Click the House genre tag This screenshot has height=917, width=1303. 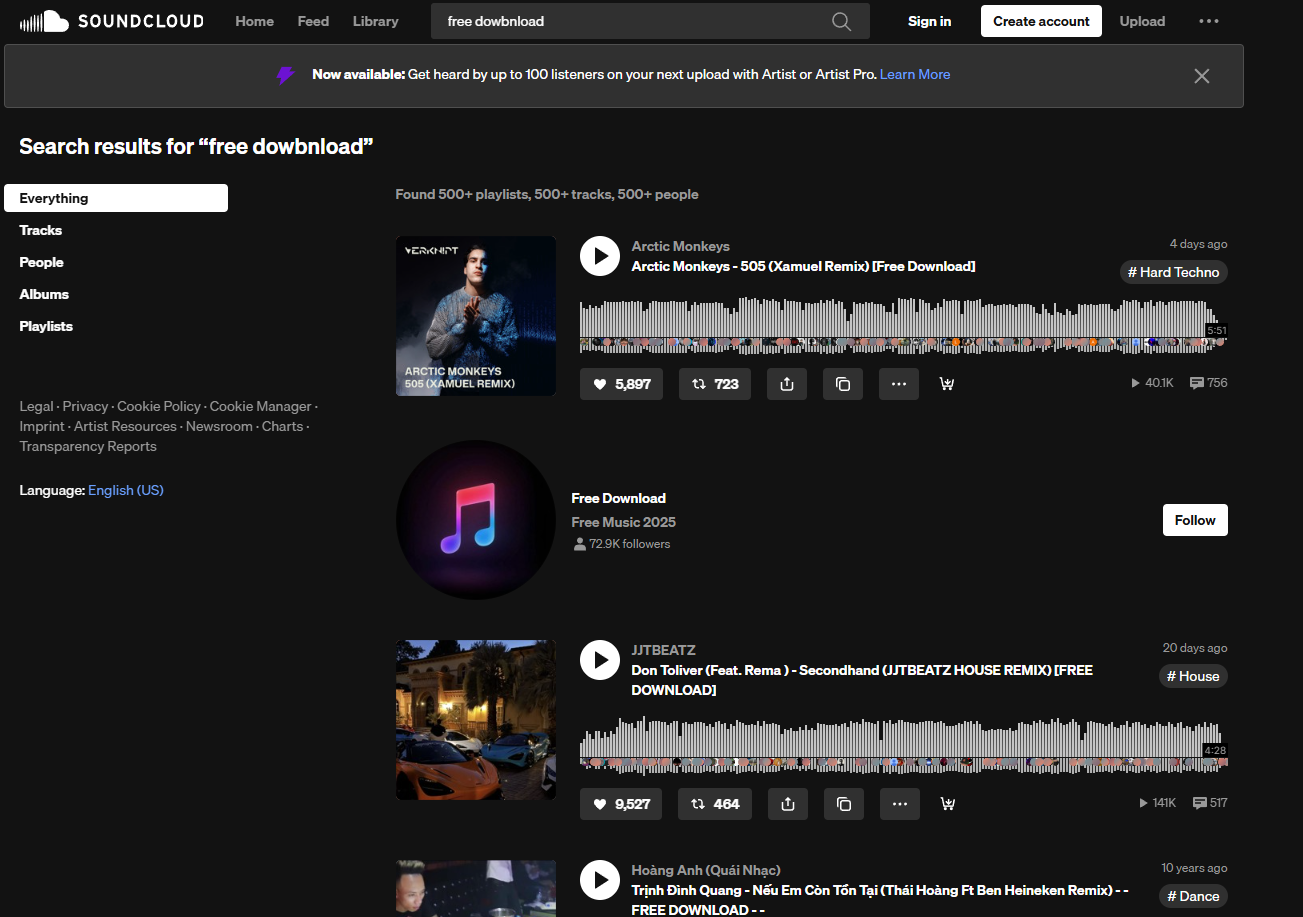click(x=1193, y=676)
